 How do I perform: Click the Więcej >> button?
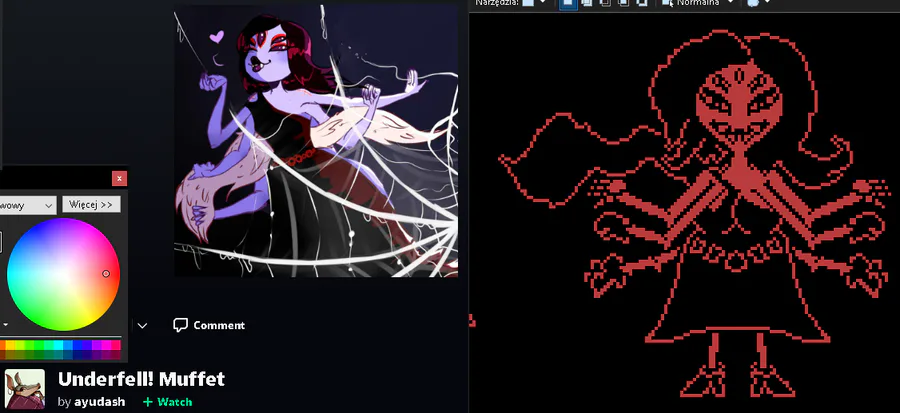(91, 204)
